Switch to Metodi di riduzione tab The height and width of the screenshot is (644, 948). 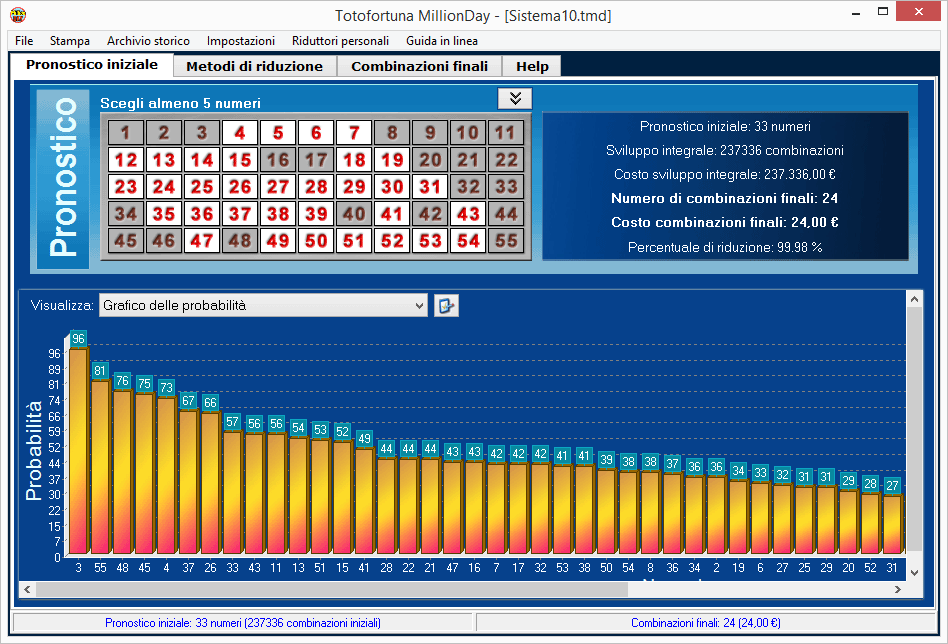tap(255, 66)
